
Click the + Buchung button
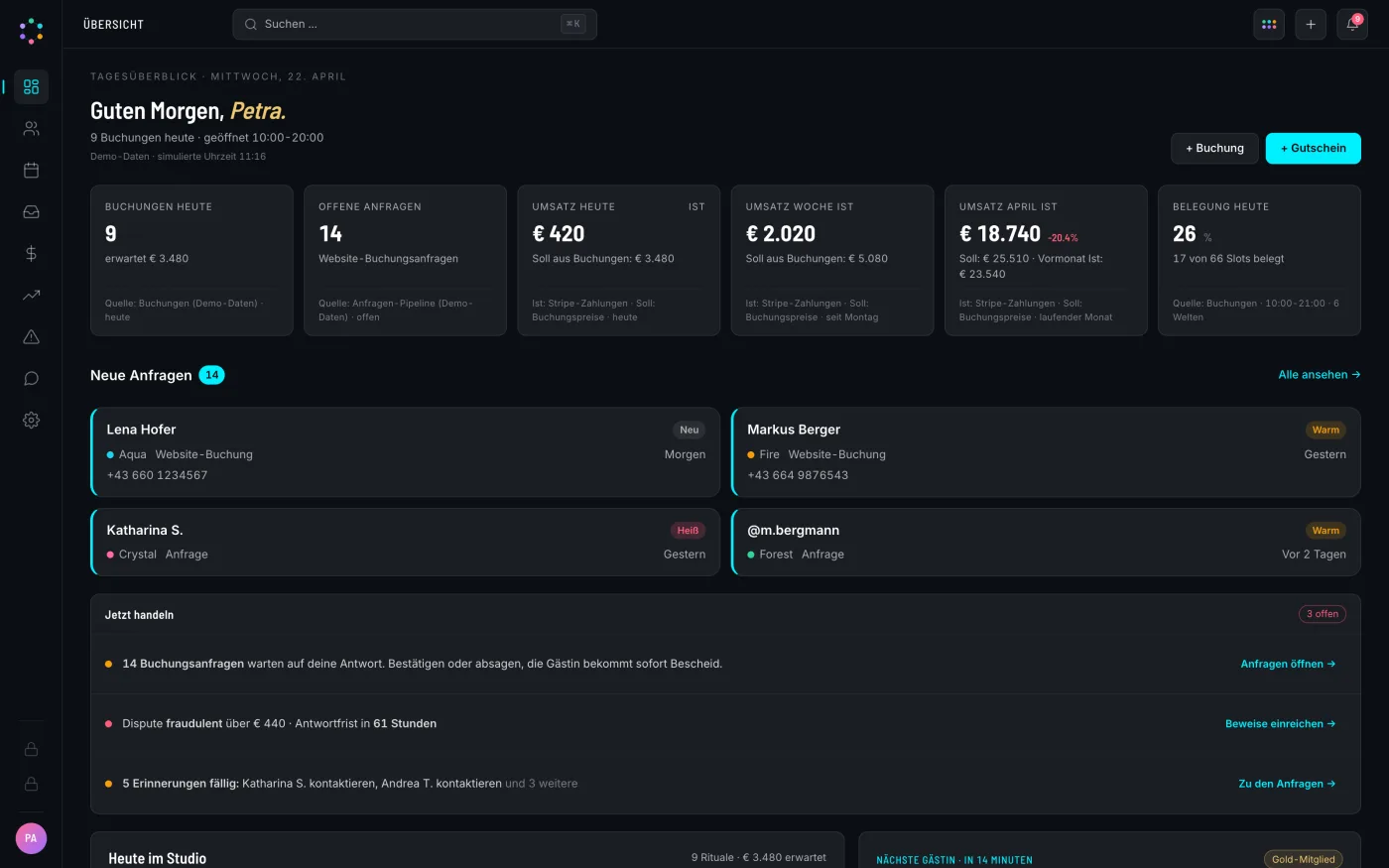pyautogui.click(x=1214, y=149)
